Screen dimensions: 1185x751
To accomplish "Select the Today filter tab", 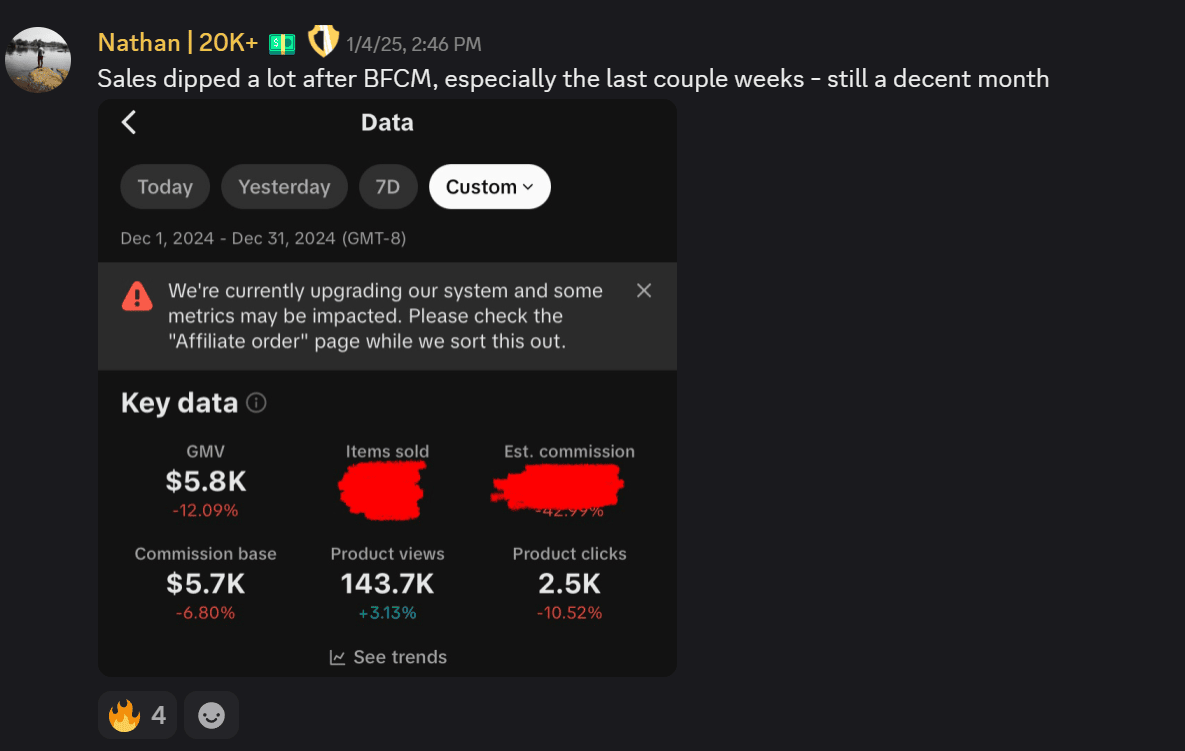I will click(165, 187).
